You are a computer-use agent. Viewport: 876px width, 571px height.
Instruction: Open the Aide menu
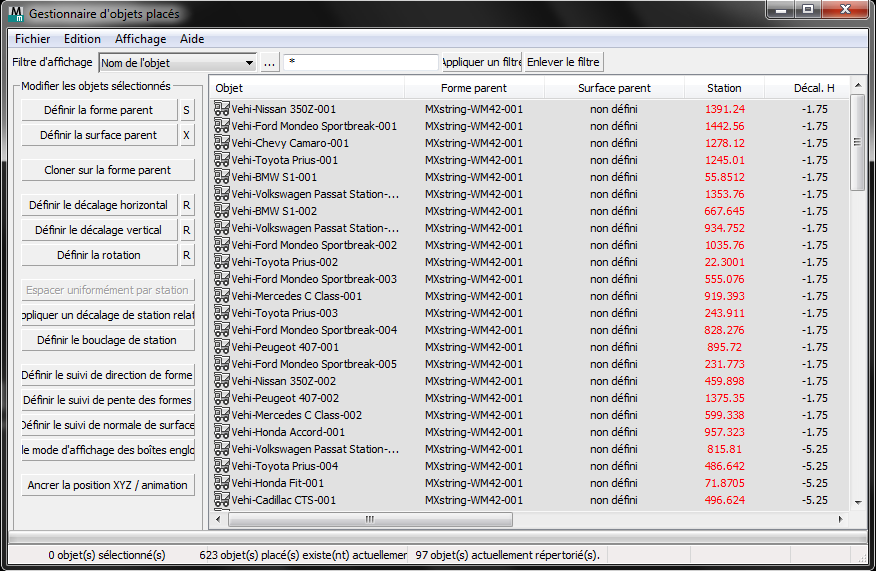pyautogui.click(x=192, y=39)
